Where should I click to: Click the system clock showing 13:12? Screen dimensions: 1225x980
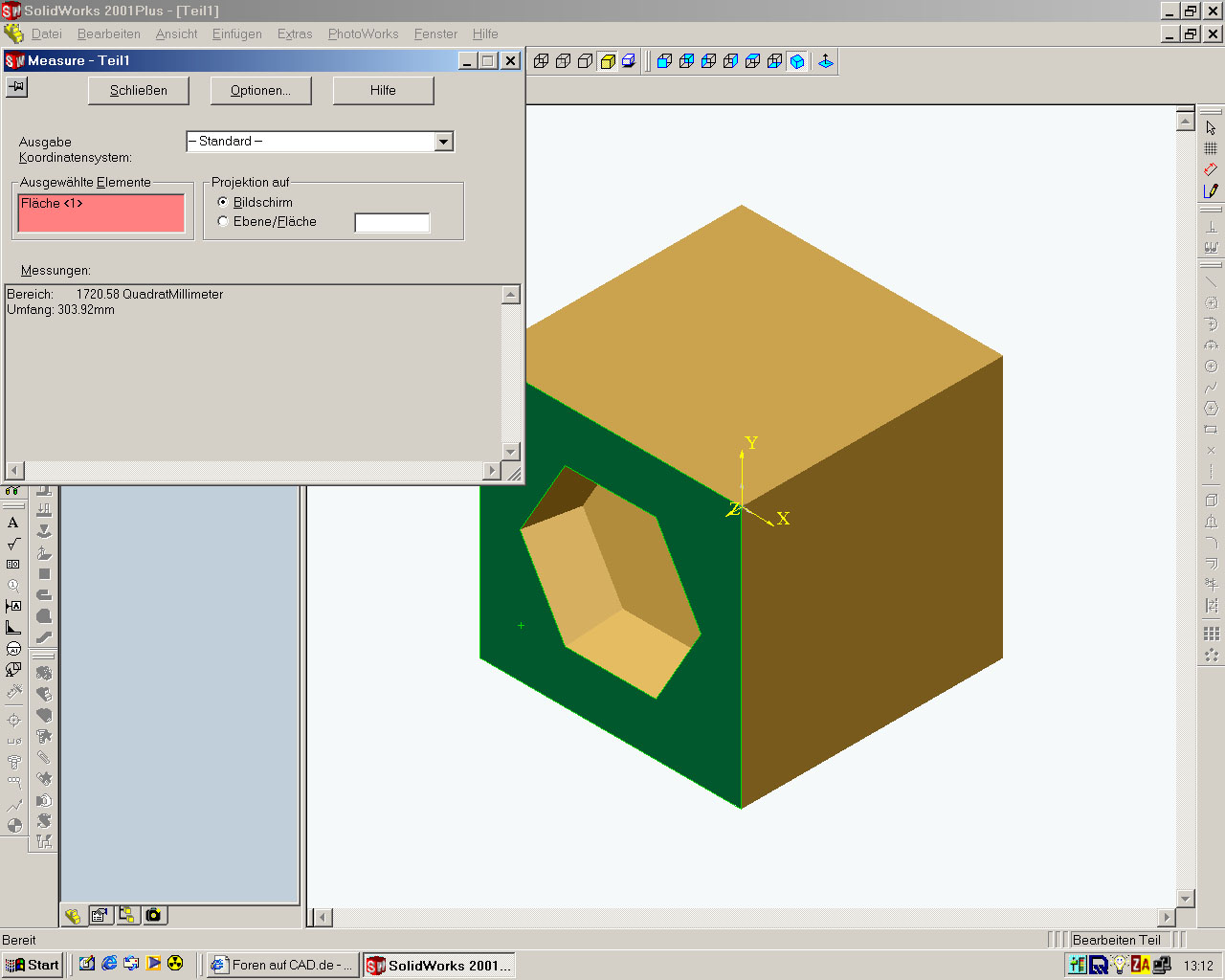[x=1198, y=966]
